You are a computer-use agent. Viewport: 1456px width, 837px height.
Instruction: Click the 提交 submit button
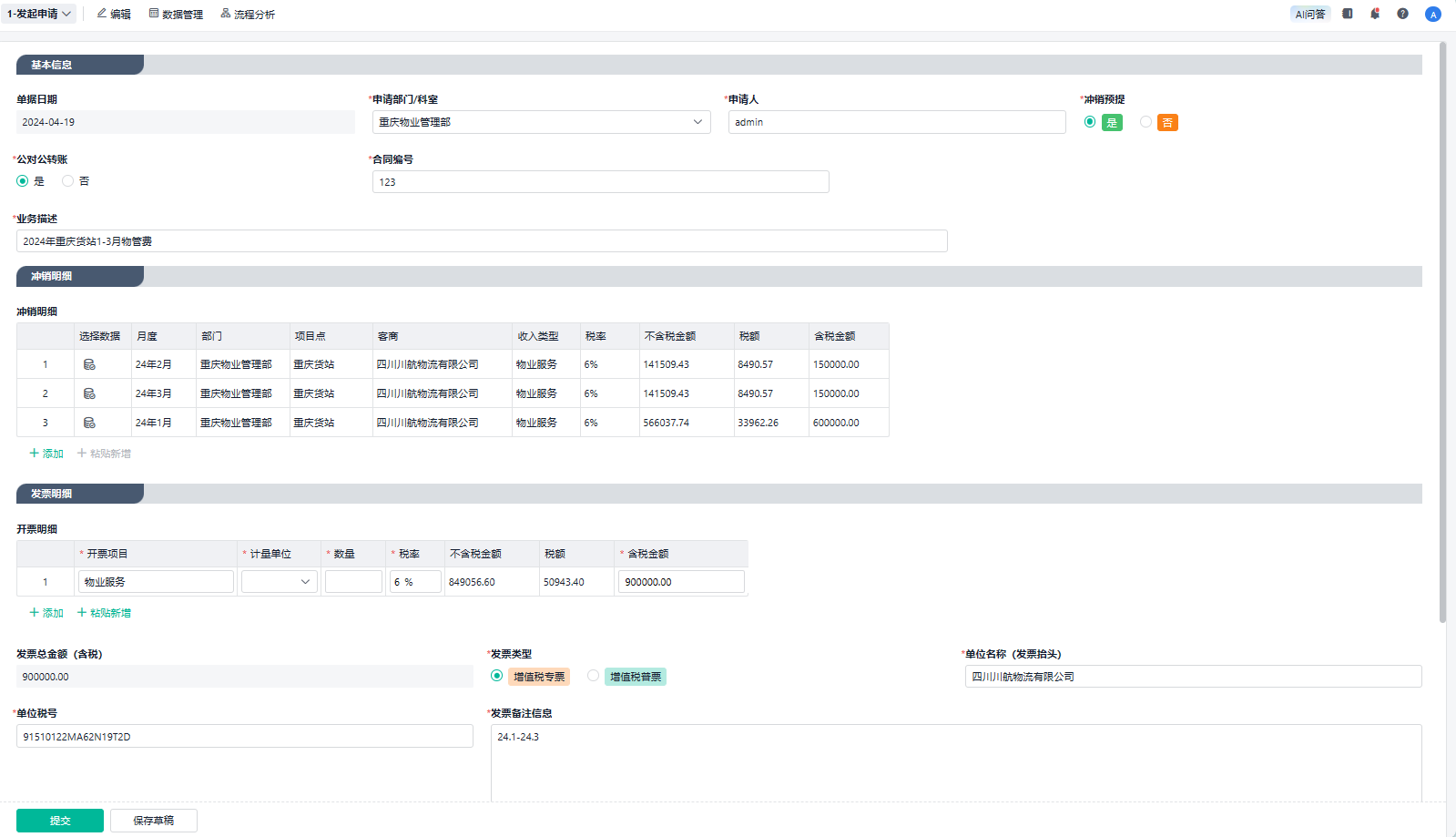click(x=60, y=821)
